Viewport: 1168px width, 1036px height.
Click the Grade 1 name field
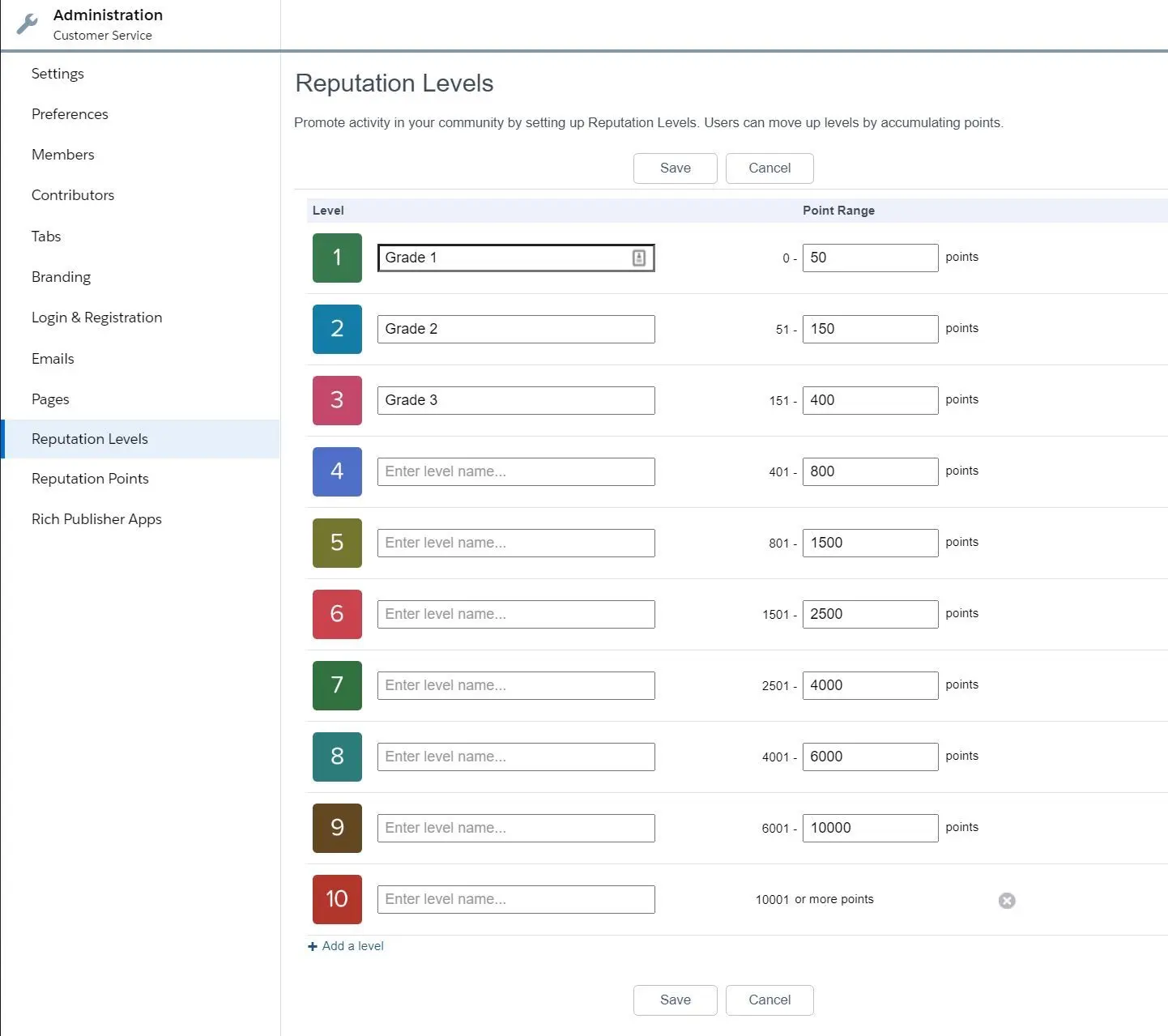pyautogui.click(x=516, y=258)
